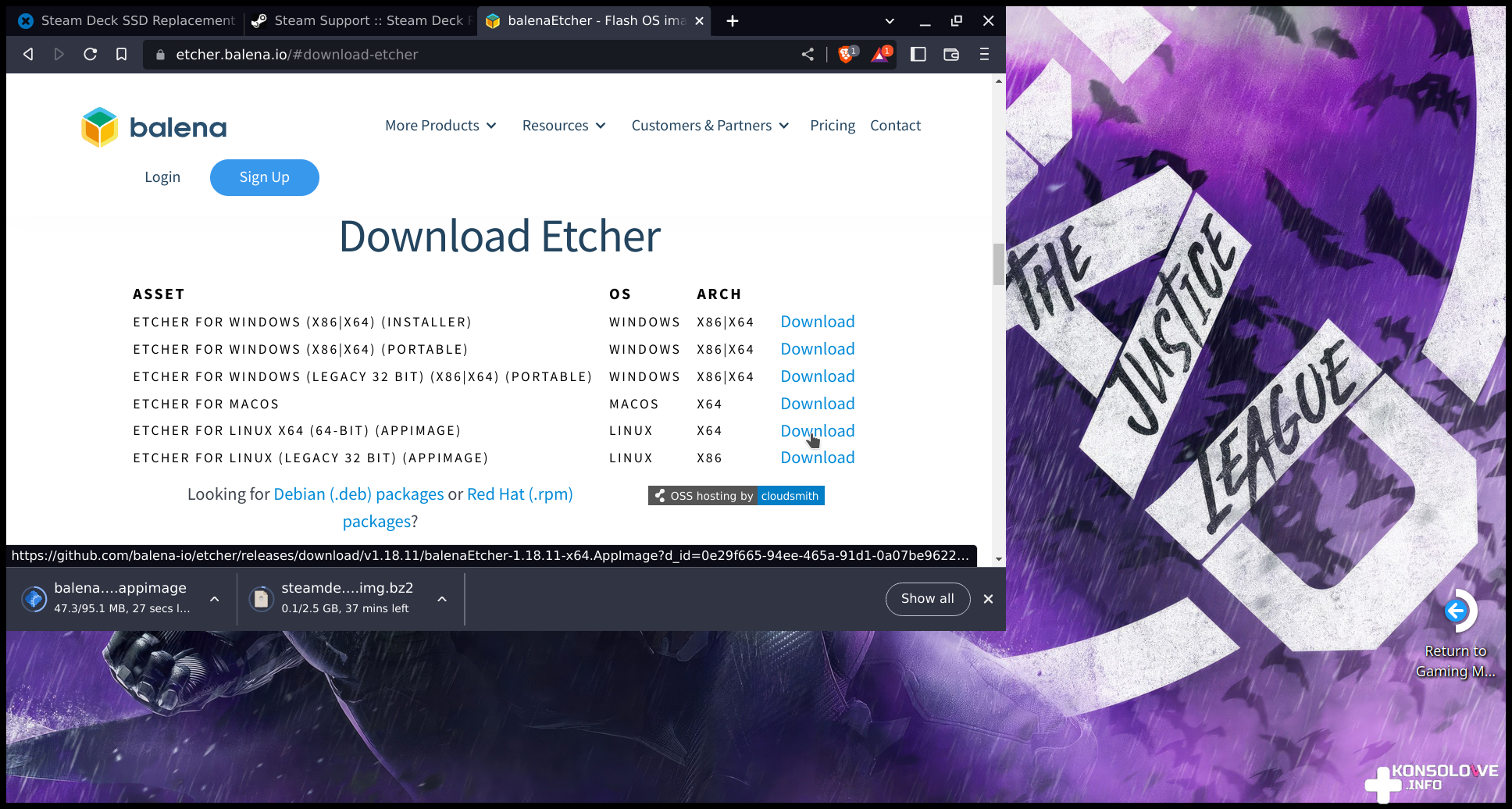This screenshot has height=809, width=1512.
Task: Reload the page with refresh icon
Action: [x=91, y=54]
